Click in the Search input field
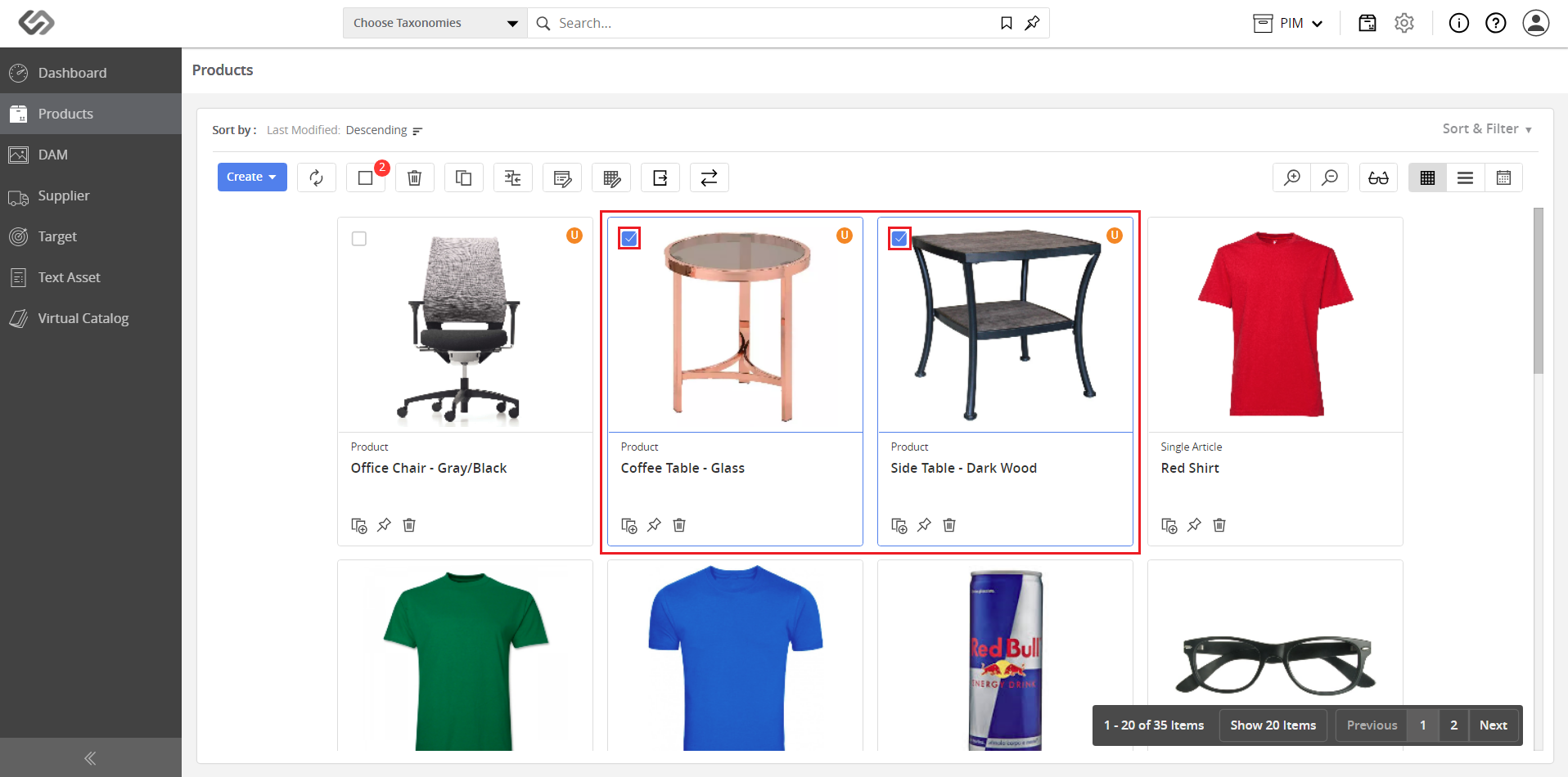The height and width of the screenshot is (777, 1568). [x=773, y=23]
